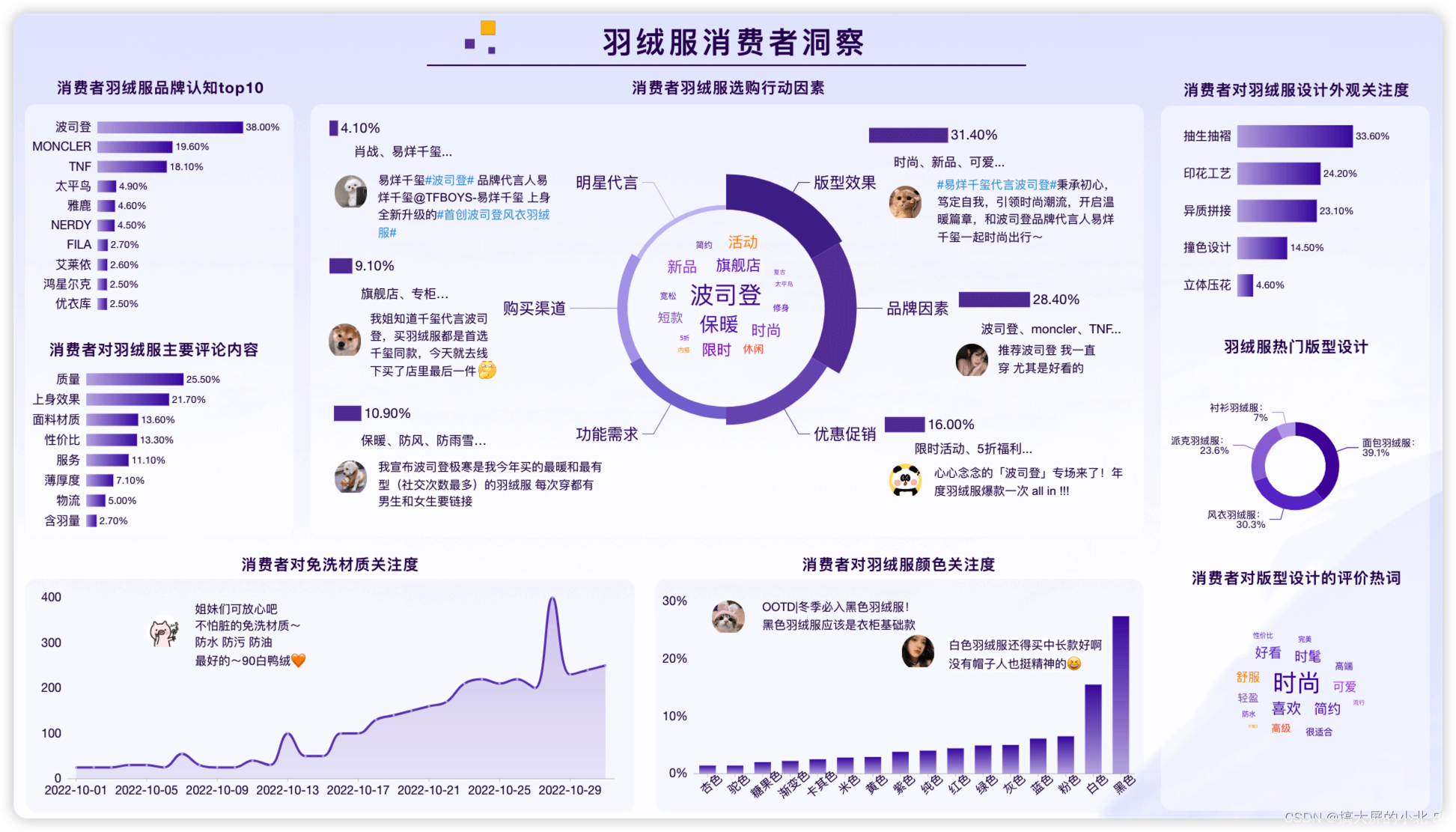Click the 波司登 38.00% brand bar
The width and height of the screenshot is (1456, 832).
[x=170, y=127]
